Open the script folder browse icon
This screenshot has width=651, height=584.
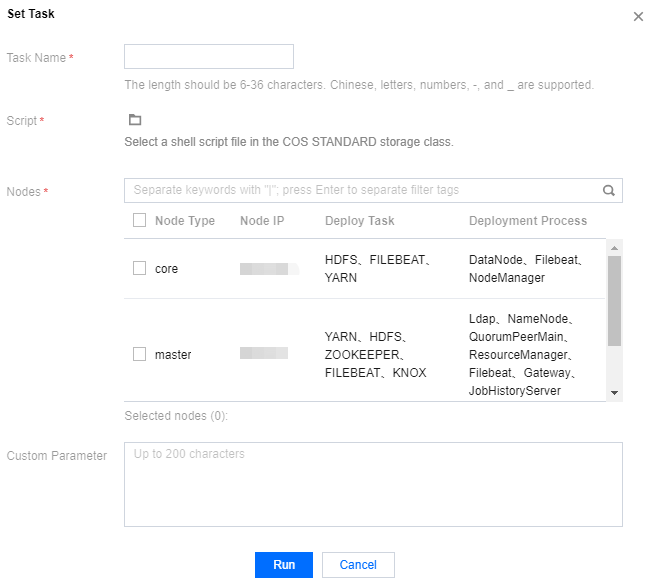click(x=135, y=120)
